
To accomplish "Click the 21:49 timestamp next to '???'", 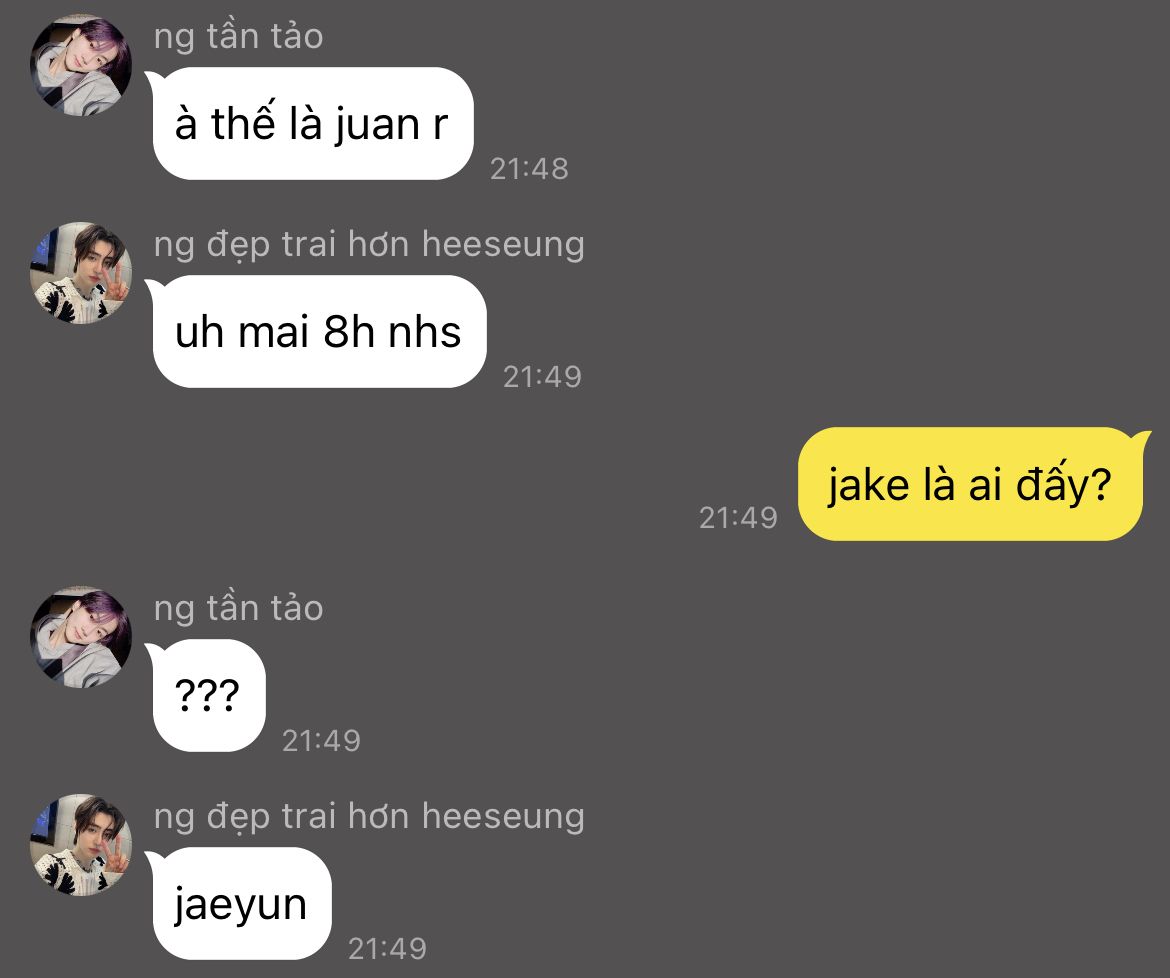I will (321, 741).
